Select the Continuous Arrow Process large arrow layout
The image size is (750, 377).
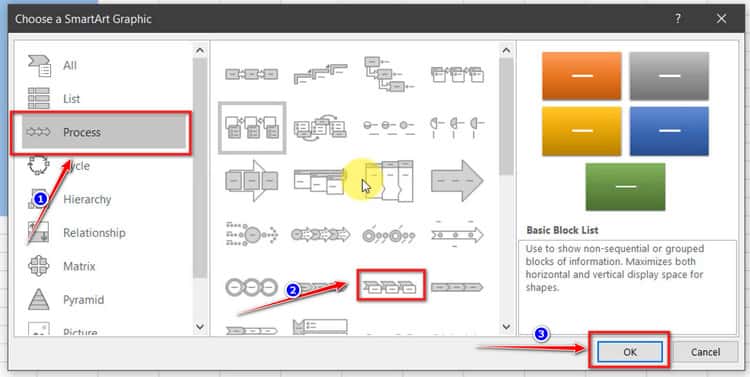pos(457,180)
